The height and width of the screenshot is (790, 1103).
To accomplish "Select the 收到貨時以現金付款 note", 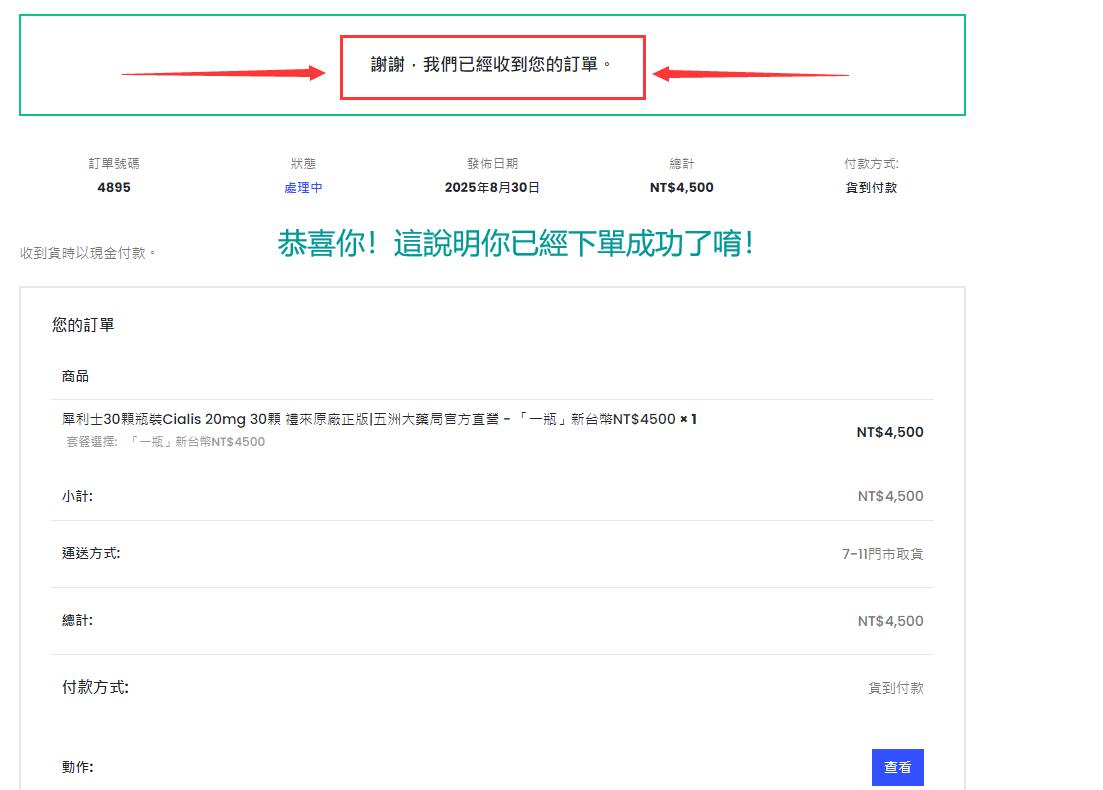I will click(88, 253).
